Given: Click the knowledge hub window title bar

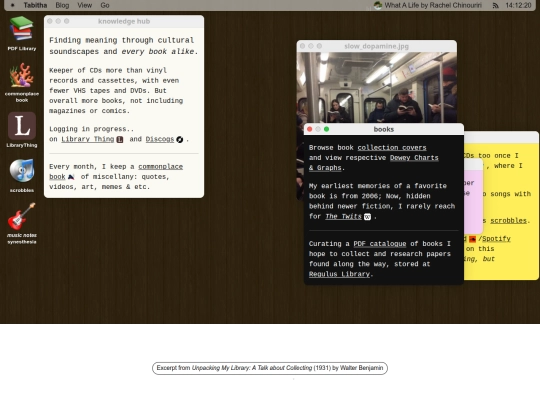Looking at the screenshot, I should click(x=124, y=21).
